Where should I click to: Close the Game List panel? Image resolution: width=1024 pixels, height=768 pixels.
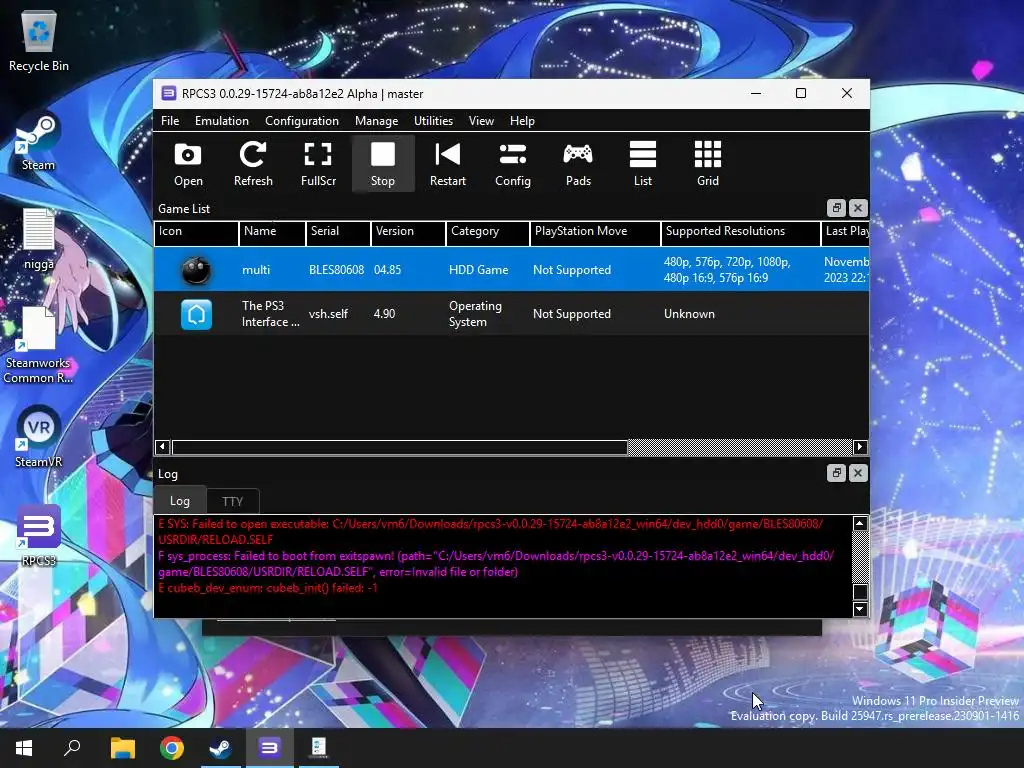[858, 208]
